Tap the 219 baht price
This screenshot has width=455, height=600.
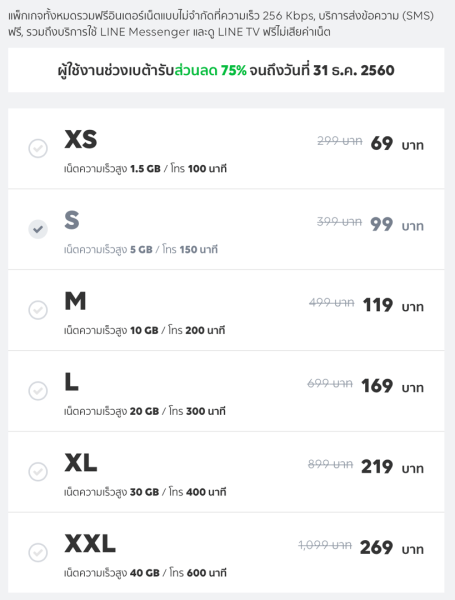tap(393, 467)
